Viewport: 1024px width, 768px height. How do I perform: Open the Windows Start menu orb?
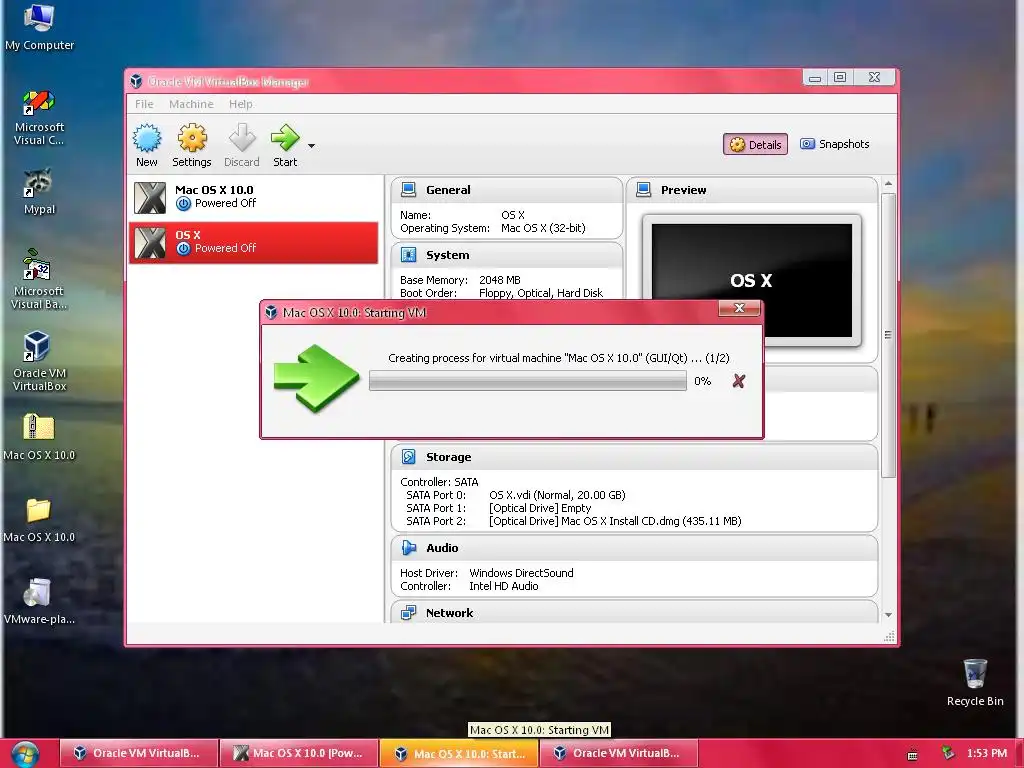pos(25,754)
